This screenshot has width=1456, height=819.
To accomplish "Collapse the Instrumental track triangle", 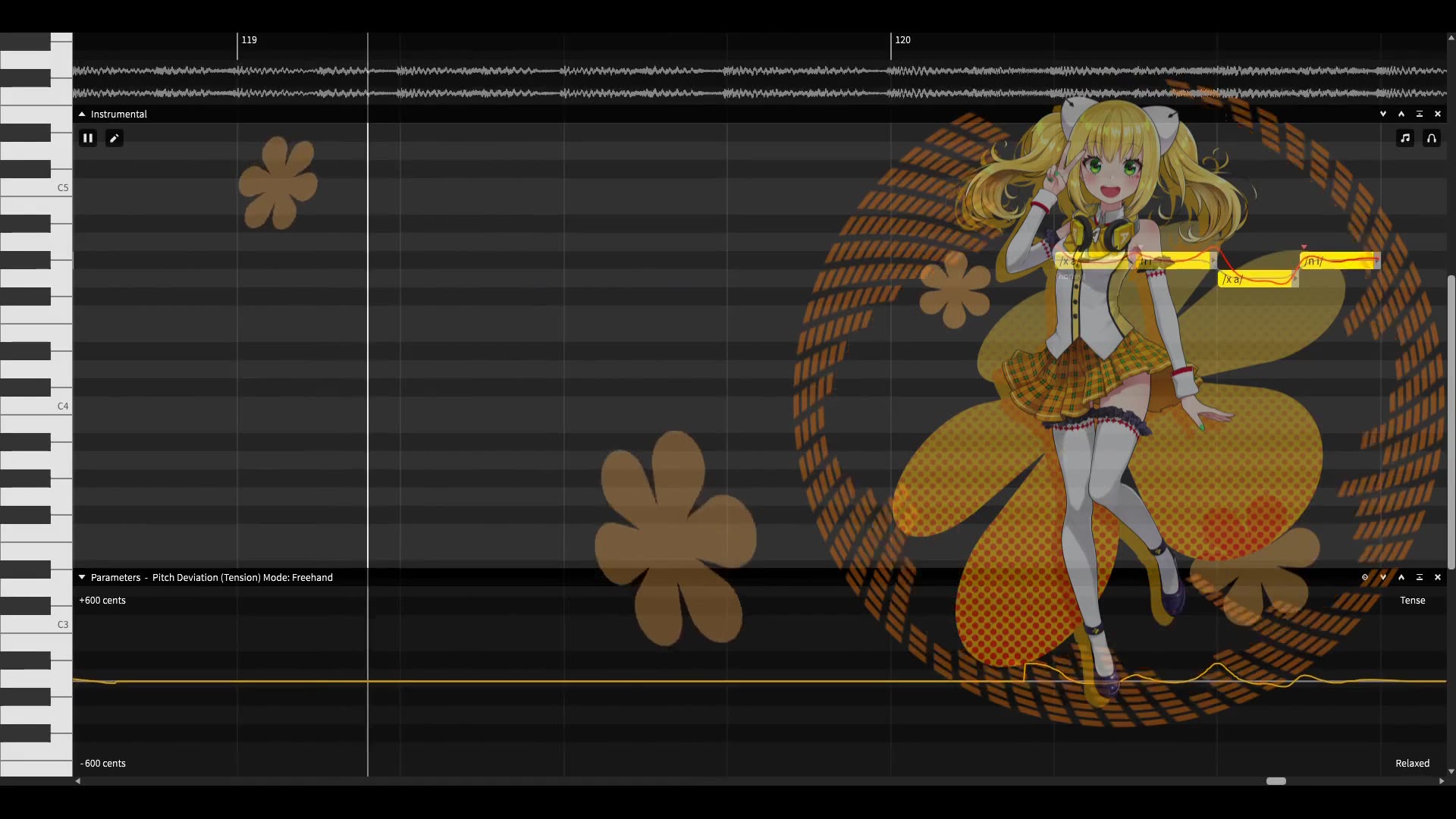I will coord(82,114).
